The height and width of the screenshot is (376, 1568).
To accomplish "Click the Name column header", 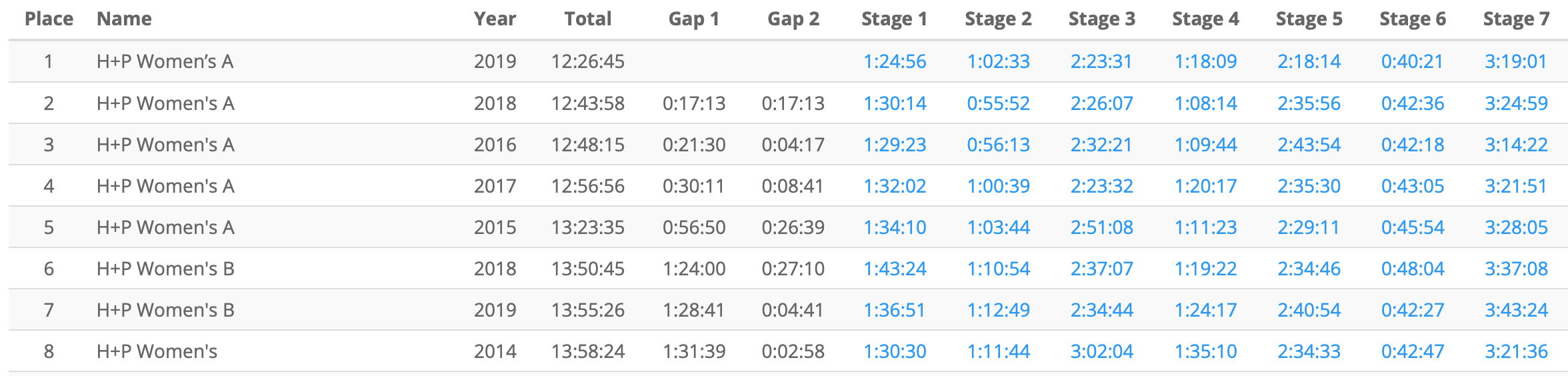I will click(x=124, y=19).
